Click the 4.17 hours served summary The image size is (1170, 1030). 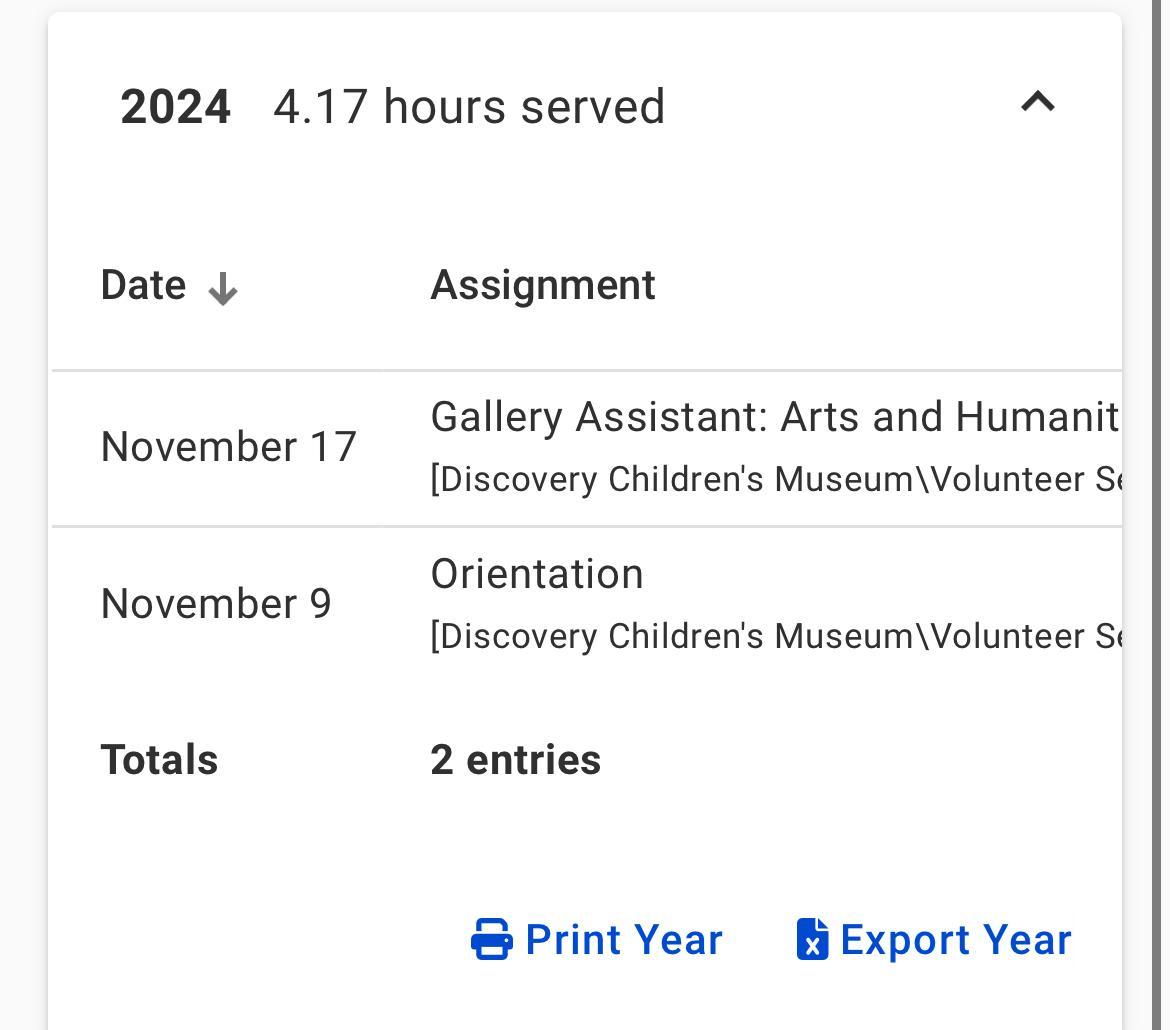point(469,107)
